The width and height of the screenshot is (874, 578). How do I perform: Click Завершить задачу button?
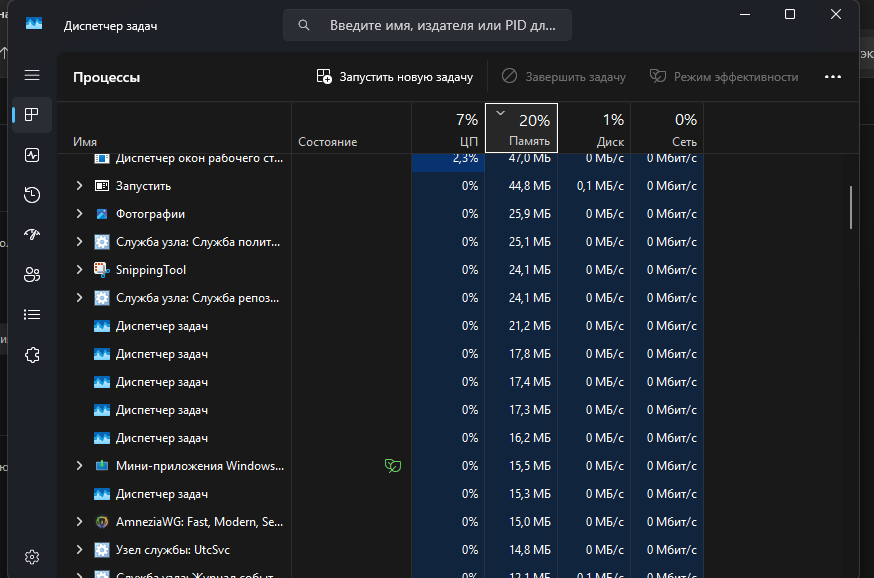(564, 77)
